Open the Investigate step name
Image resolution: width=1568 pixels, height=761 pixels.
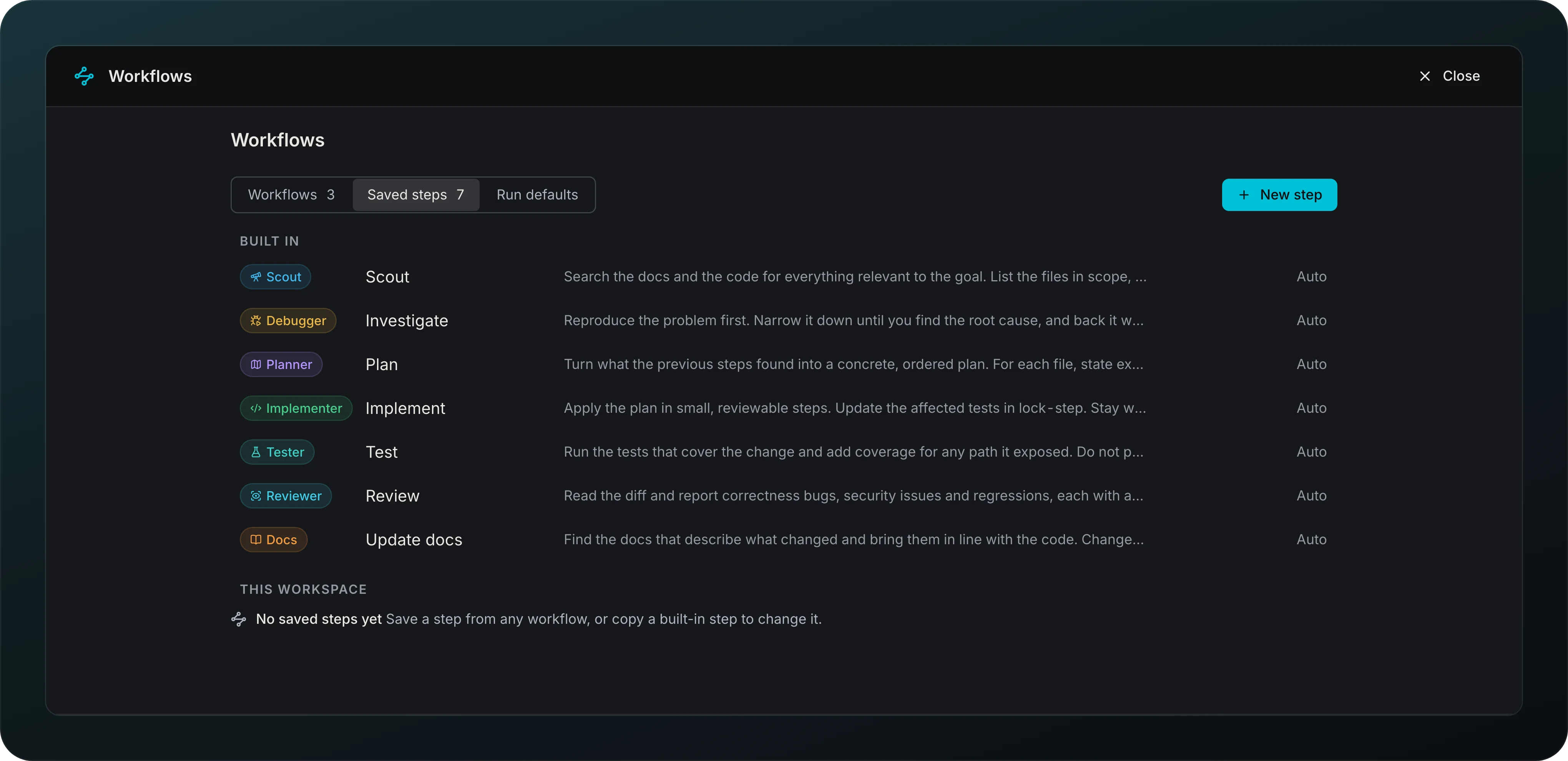(407, 321)
